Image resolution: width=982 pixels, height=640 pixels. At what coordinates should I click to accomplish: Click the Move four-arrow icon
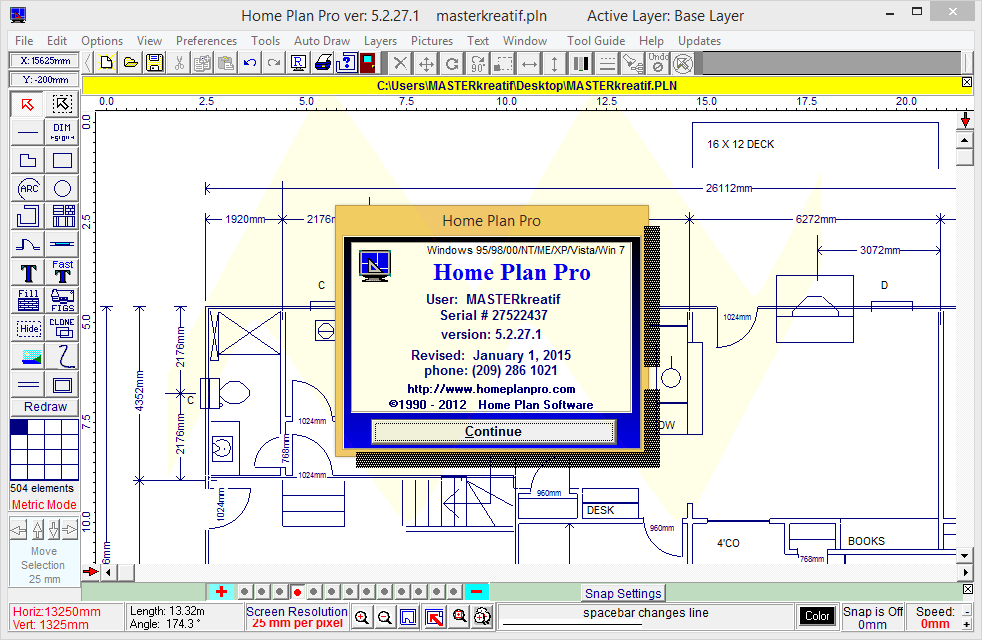(x=426, y=63)
